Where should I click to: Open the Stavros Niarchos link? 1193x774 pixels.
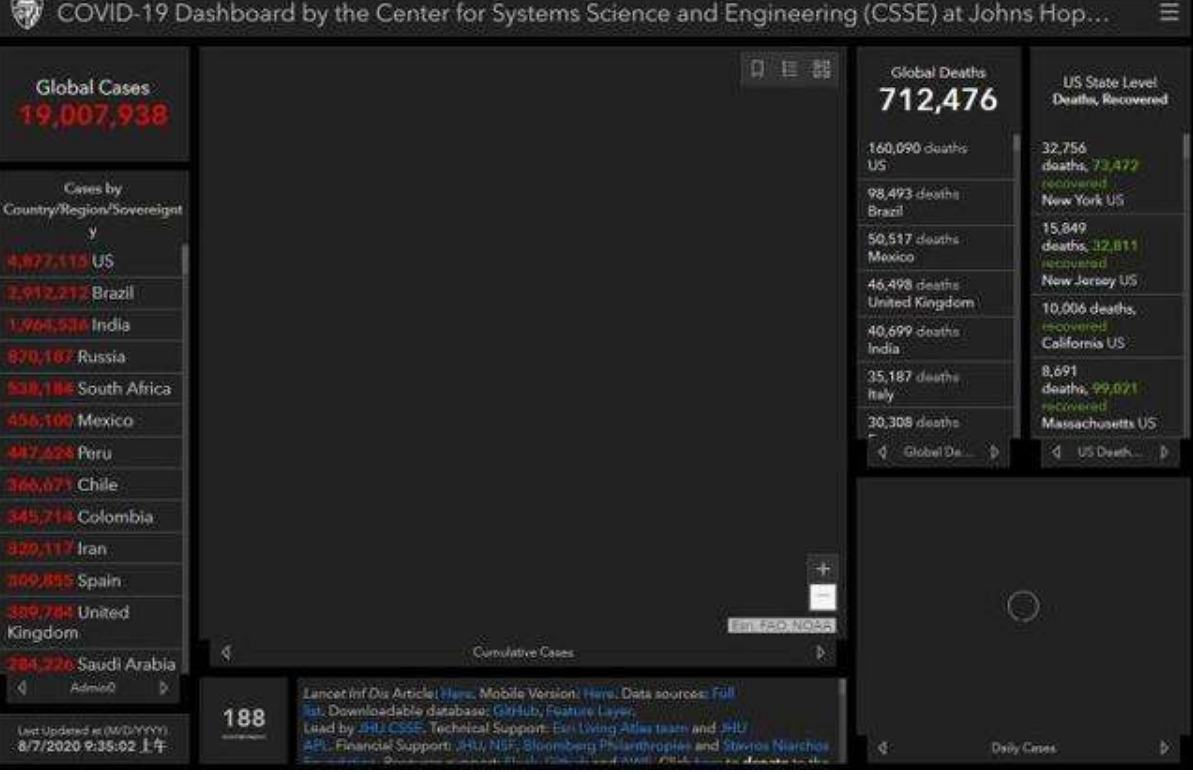tap(775, 746)
